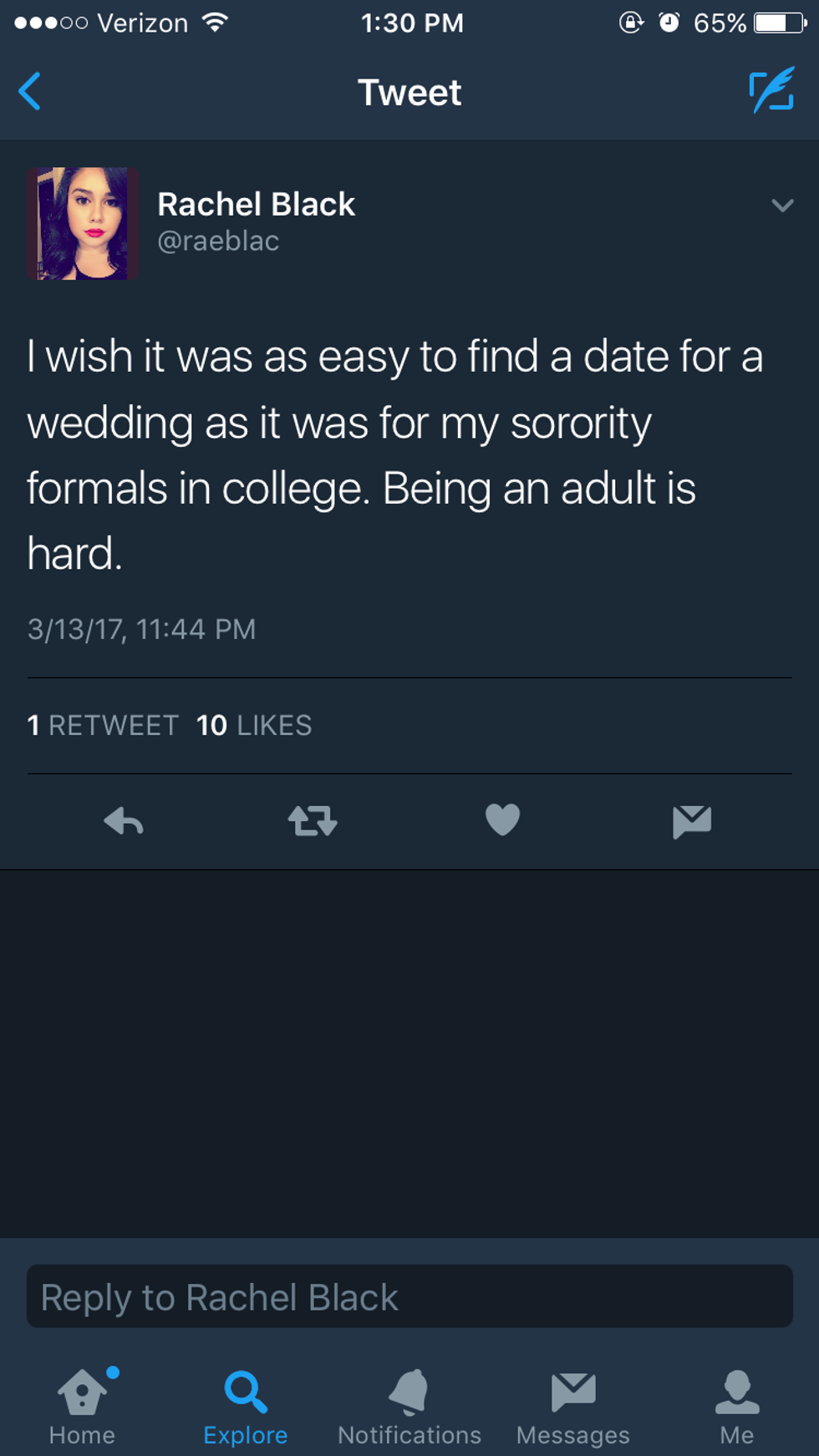This screenshot has height=1456, width=819.
Task: Open Rachel Black's profile picture
Action: [83, 223]
